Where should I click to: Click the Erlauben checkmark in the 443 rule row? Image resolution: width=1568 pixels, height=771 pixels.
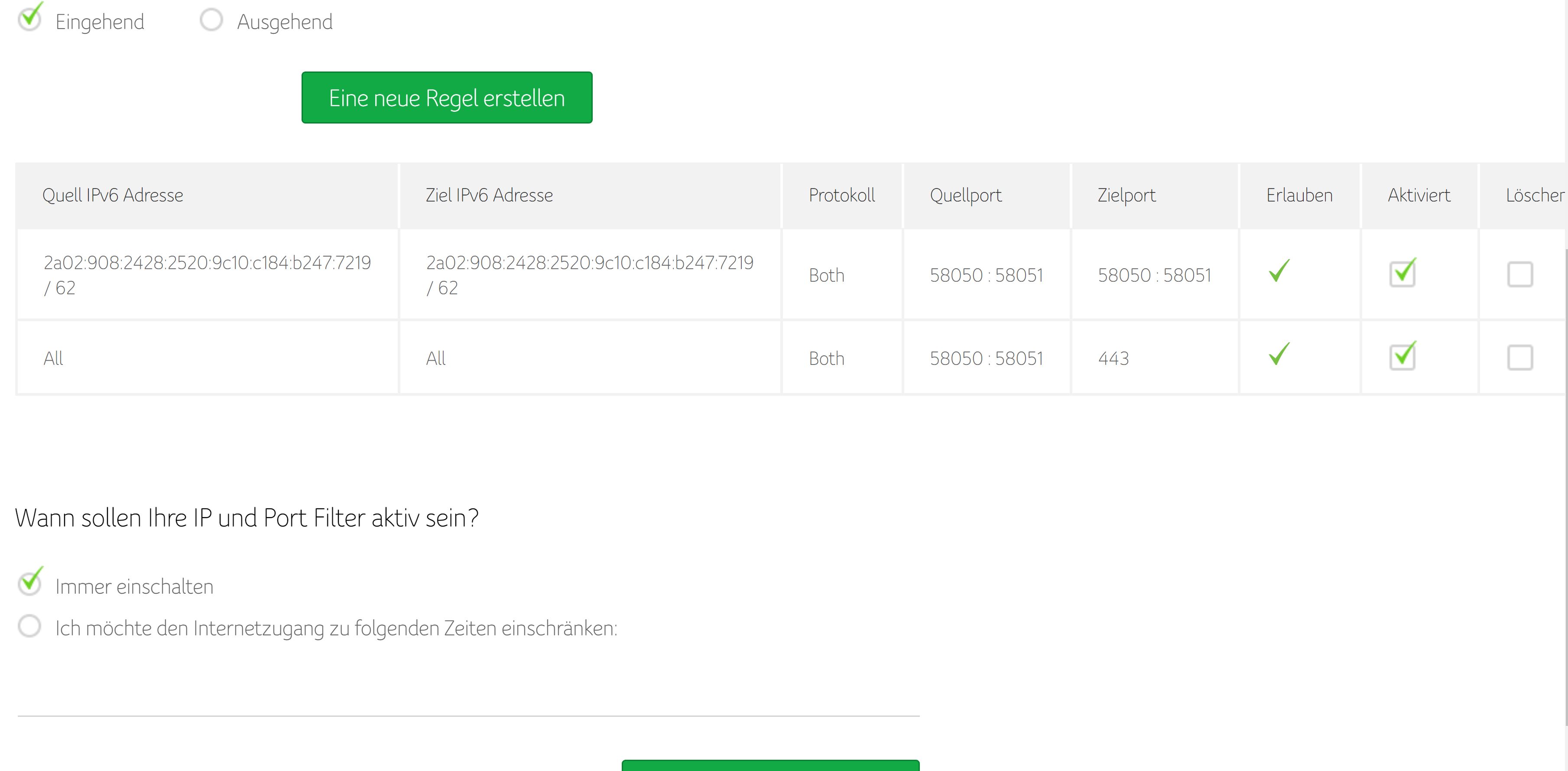1279,353
